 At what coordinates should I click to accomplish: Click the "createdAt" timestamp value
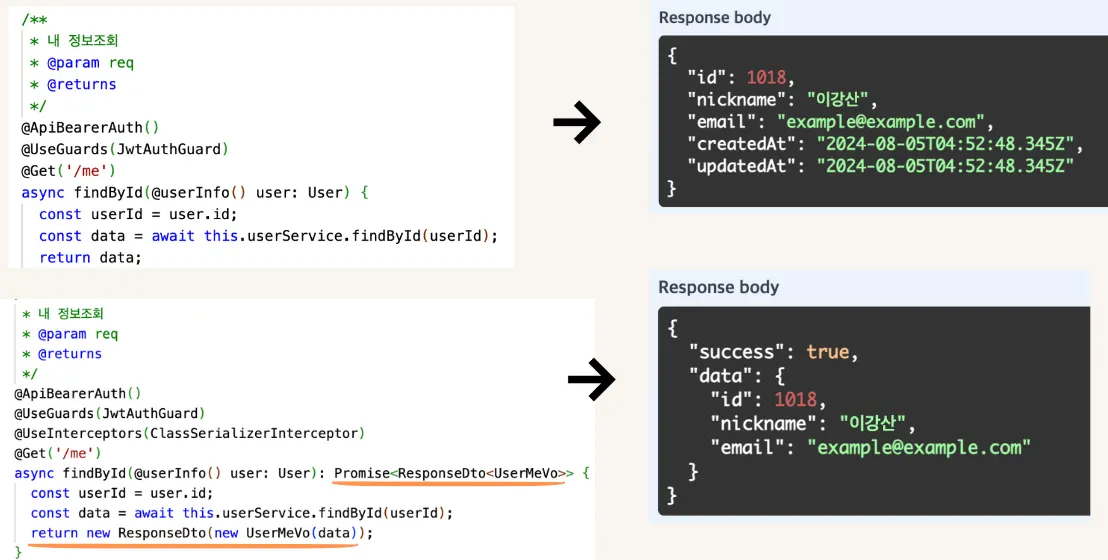pyautogui.click(x=944, y=144)
